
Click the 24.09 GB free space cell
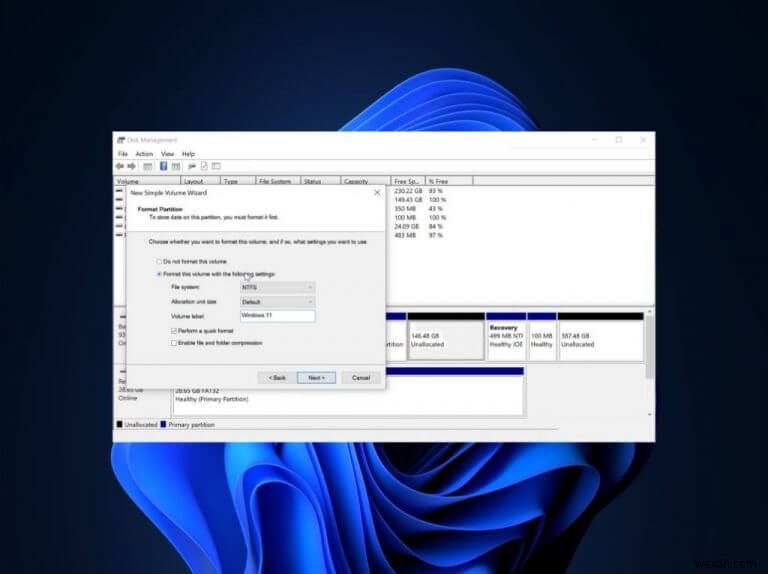[x=407, y=226]
